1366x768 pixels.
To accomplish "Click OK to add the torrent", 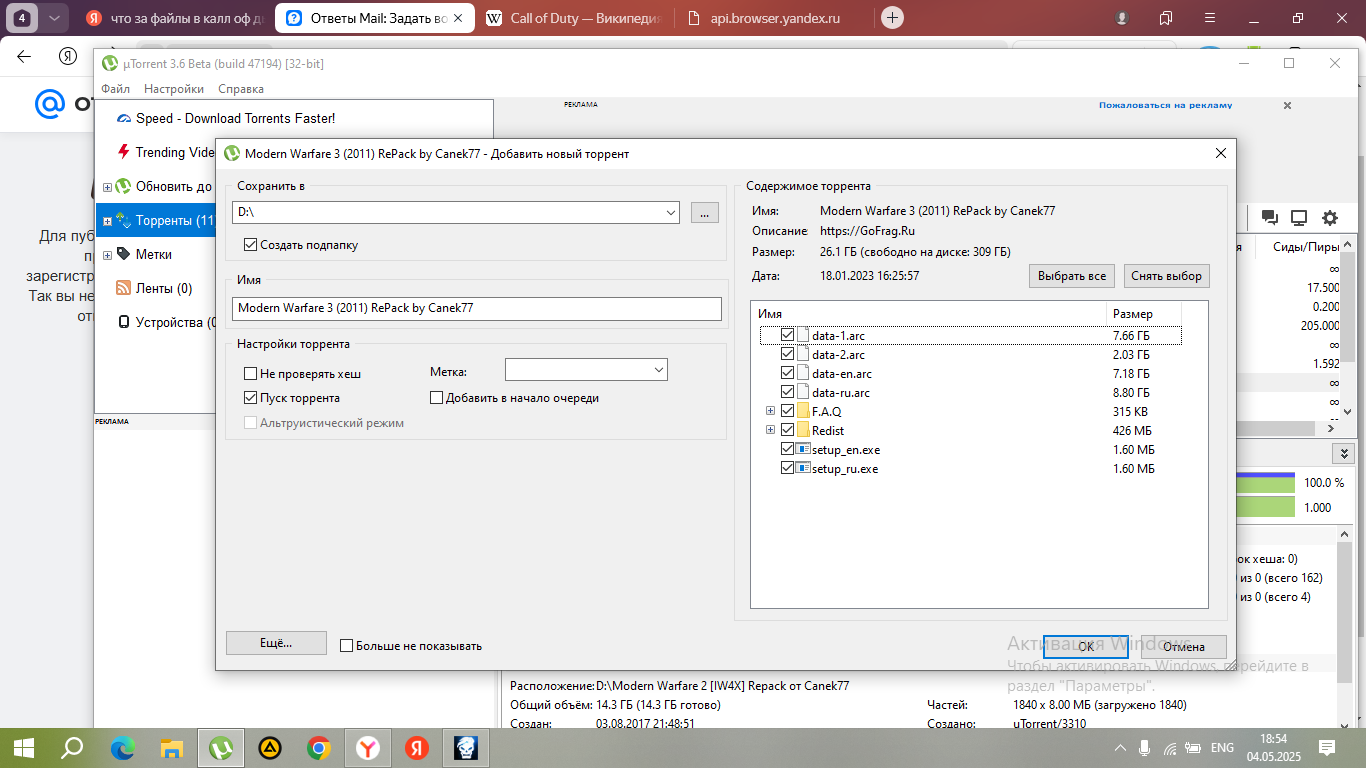I will coord(1086,646).
